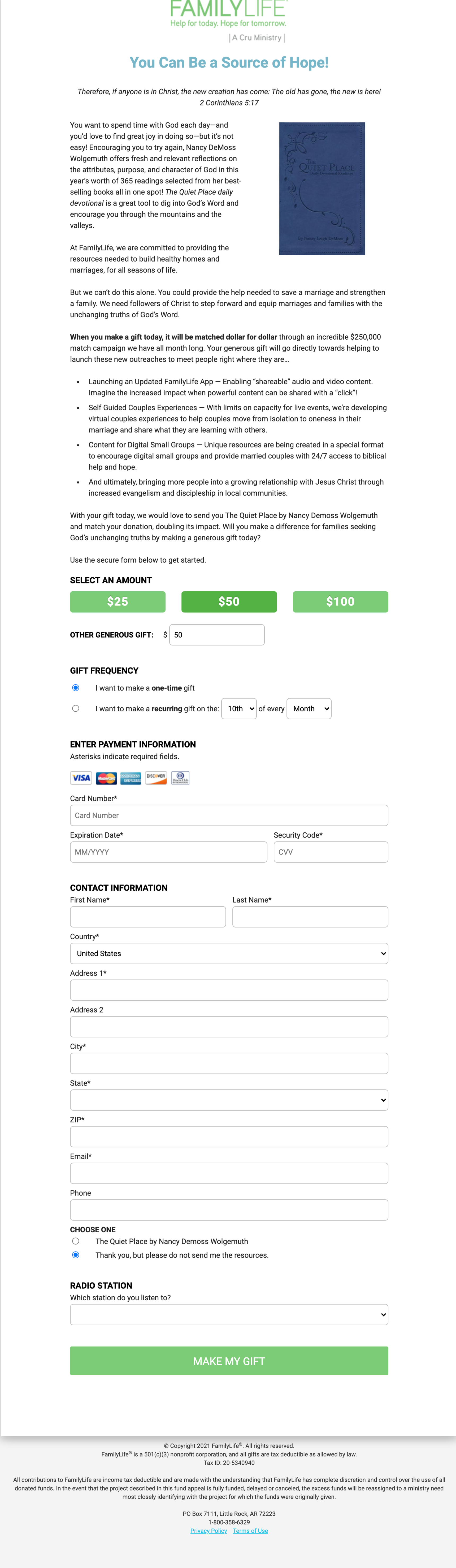Select the recurring gift radio button

[x=75, y=708]
